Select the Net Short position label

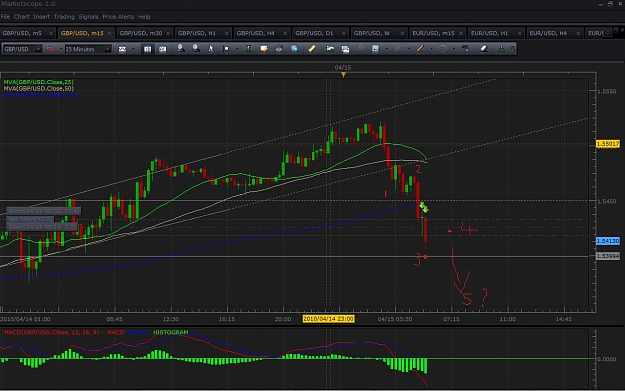point(30,219)
